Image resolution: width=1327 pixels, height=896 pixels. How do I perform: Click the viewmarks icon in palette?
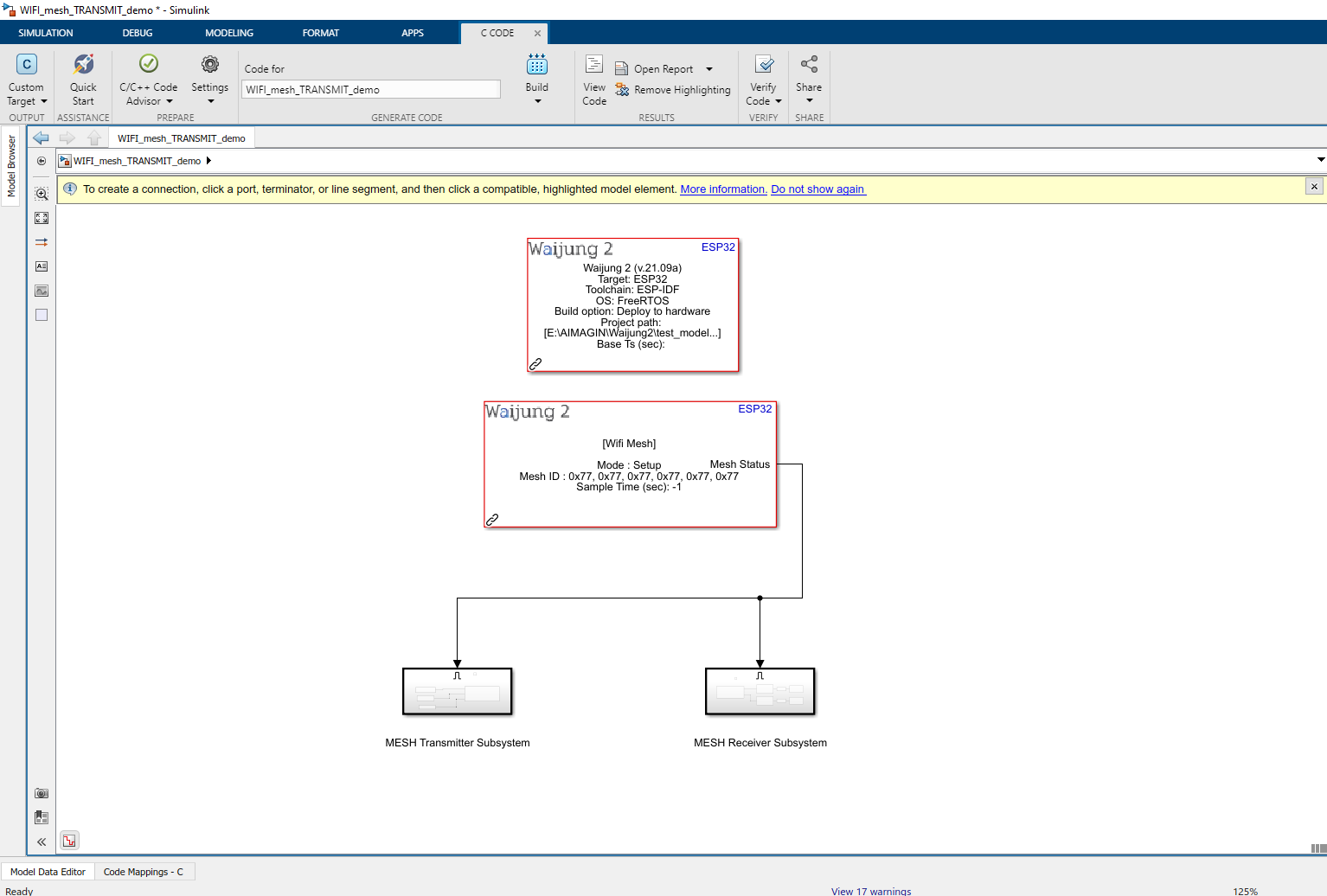coord(42,817)
